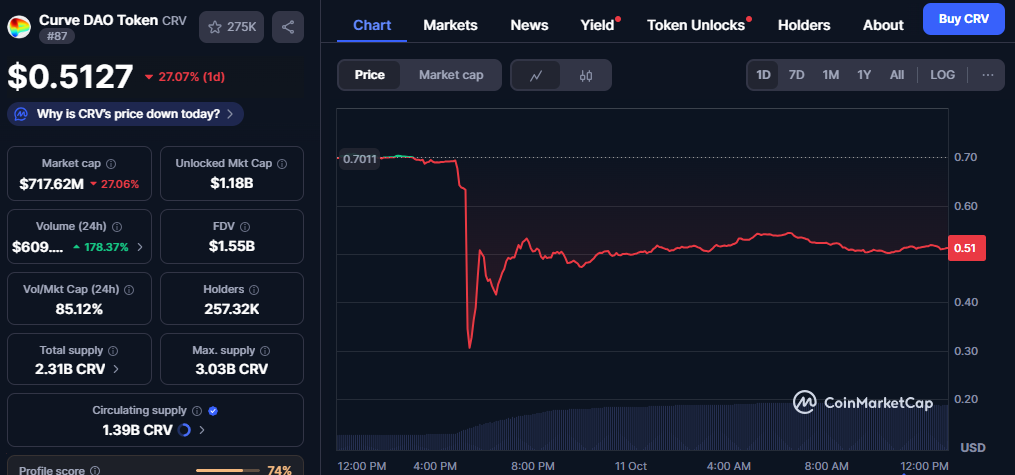Expand the Volume (24h) details arrow
1015x475 pixels.
(x=139, y=246)
